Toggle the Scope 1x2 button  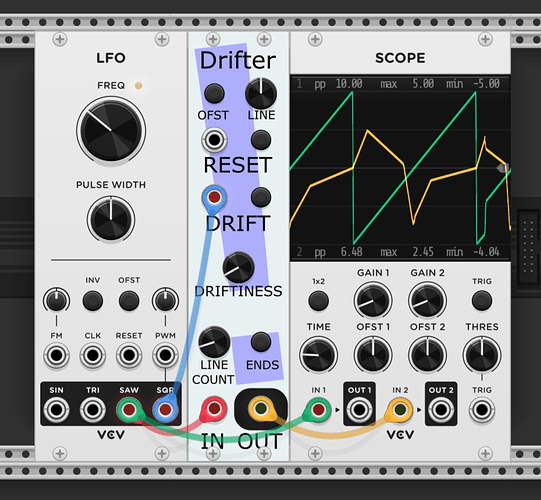pyautogui.click(x=318, y=301)
